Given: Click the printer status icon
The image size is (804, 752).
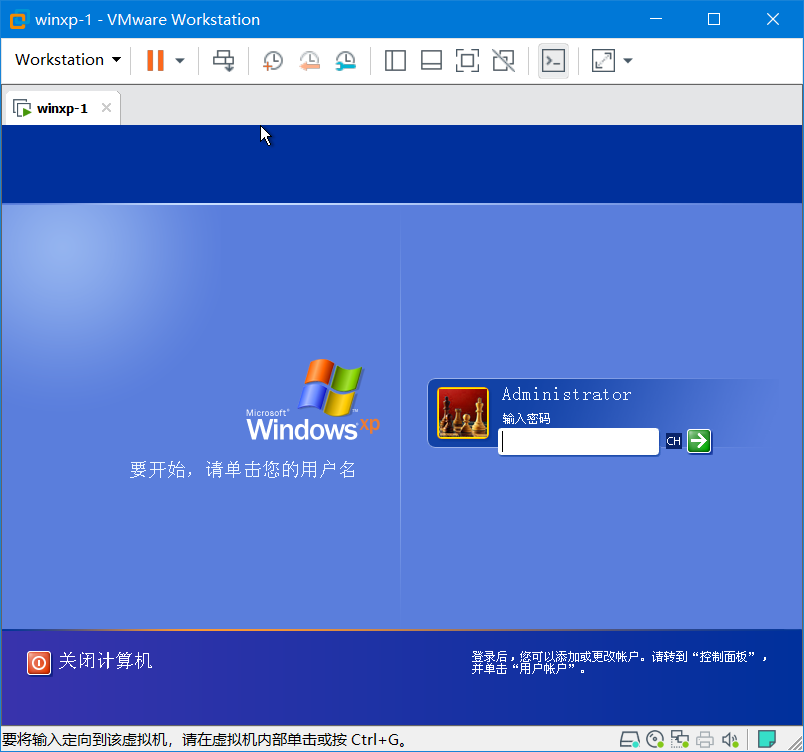Looking at the screenshot, I should pyautogui.click(x=705, y=739).
